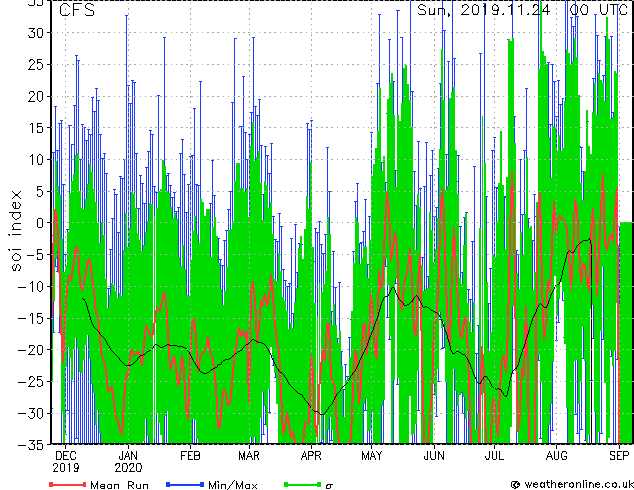634x490 pixels.
Task: Click the 'soi index' axis title
Action: pos(15,230)
